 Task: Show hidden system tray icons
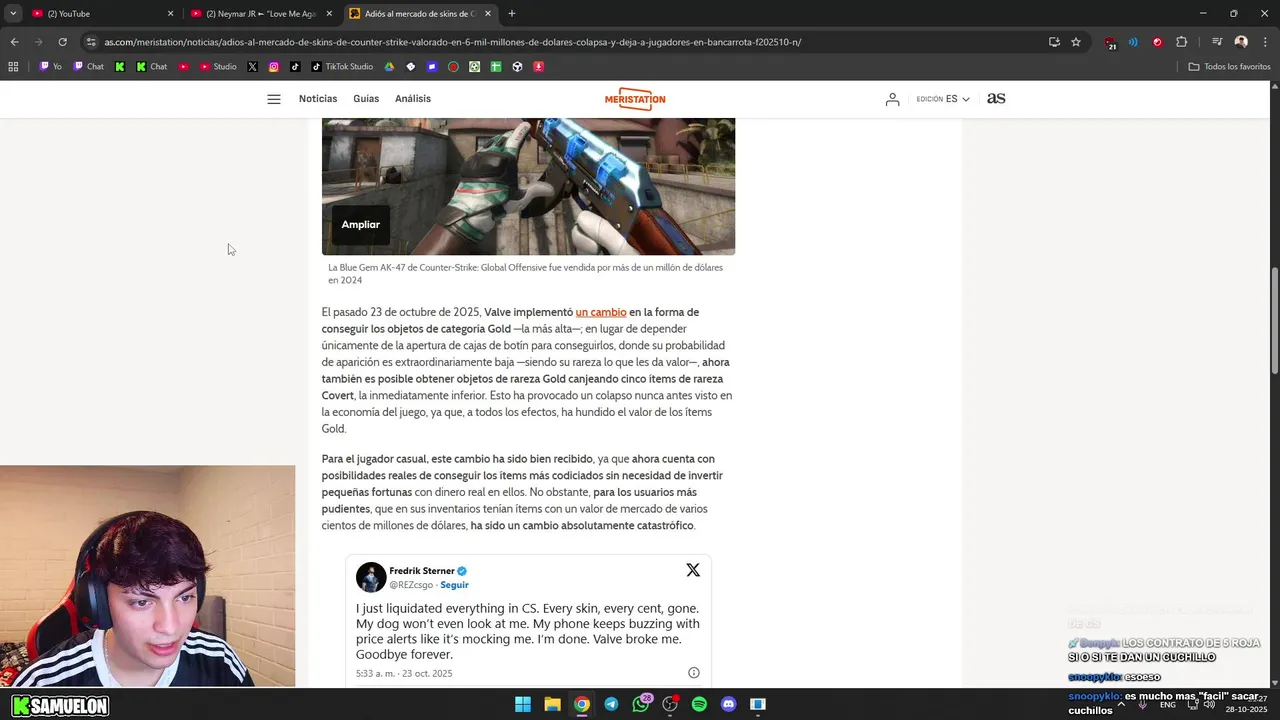point(1121,704)
